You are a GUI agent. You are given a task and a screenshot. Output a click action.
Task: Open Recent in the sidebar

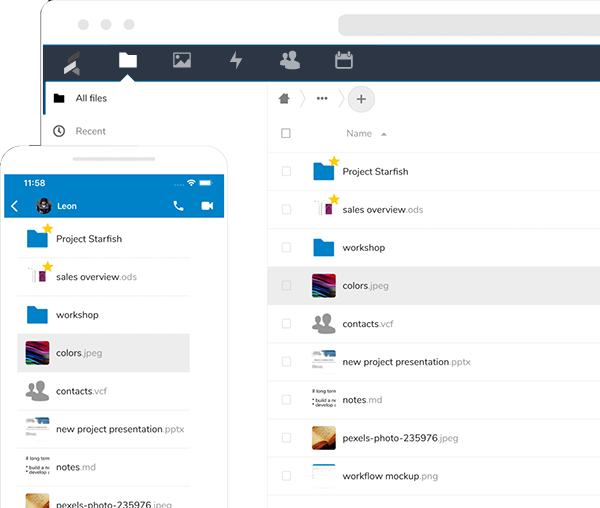pyautogui.click(x=90, y=131)
